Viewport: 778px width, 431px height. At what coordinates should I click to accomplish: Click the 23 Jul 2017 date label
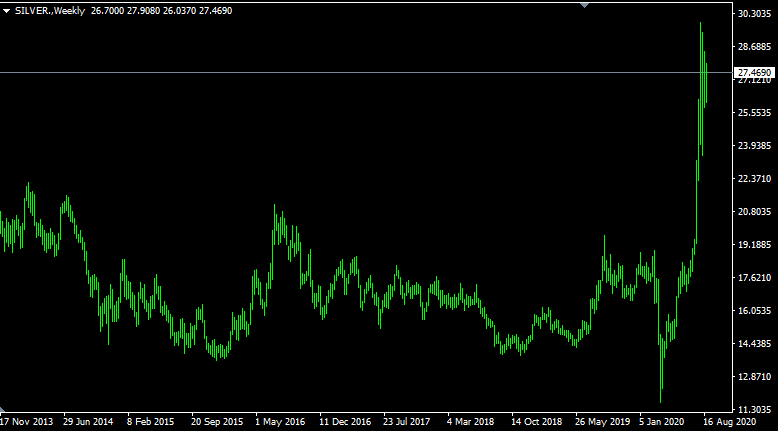coord(406,422)
